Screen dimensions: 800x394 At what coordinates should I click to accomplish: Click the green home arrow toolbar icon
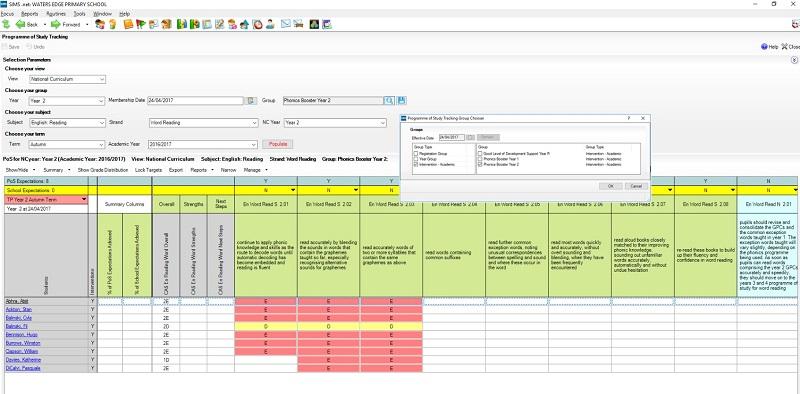tap(6, 24)
